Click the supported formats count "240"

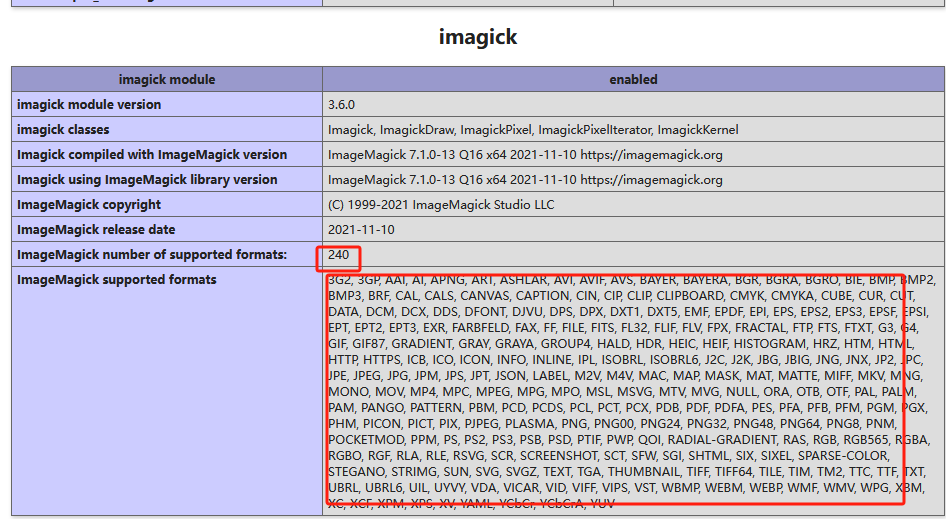tap(338, 255)
